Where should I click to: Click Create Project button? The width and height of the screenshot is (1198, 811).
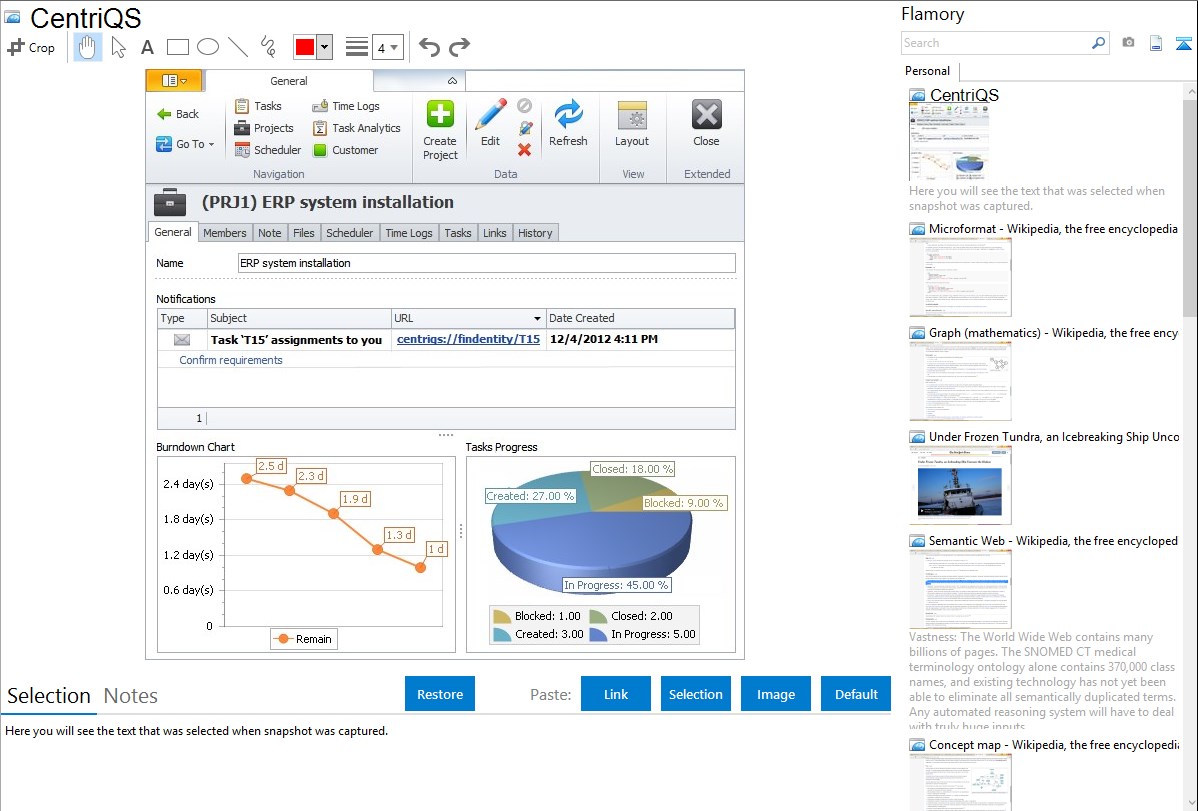pyautogui.click(x=440, y=130)
